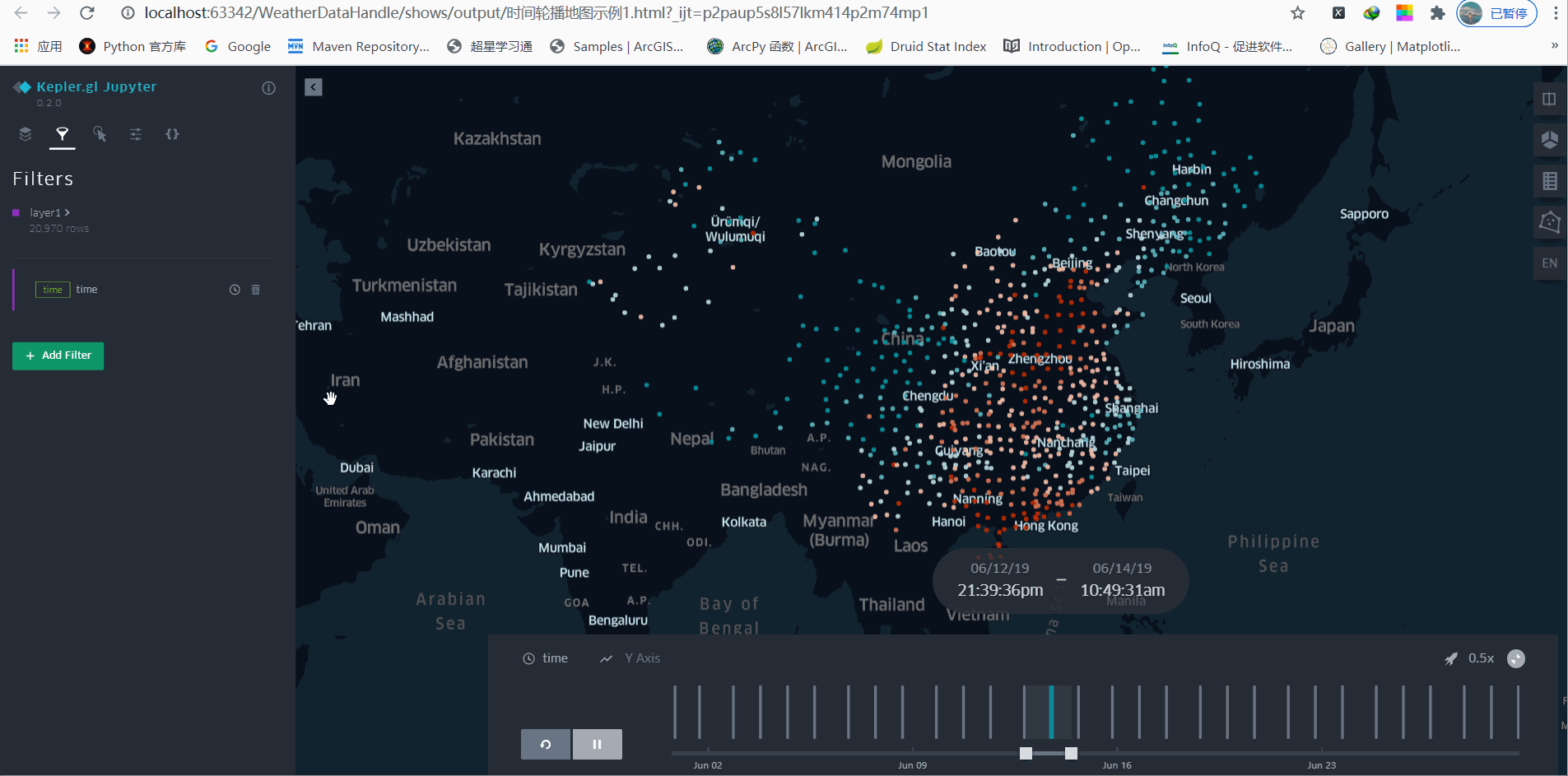Switch language using the EN button

pyautogui.click(x=1551, y=263)
